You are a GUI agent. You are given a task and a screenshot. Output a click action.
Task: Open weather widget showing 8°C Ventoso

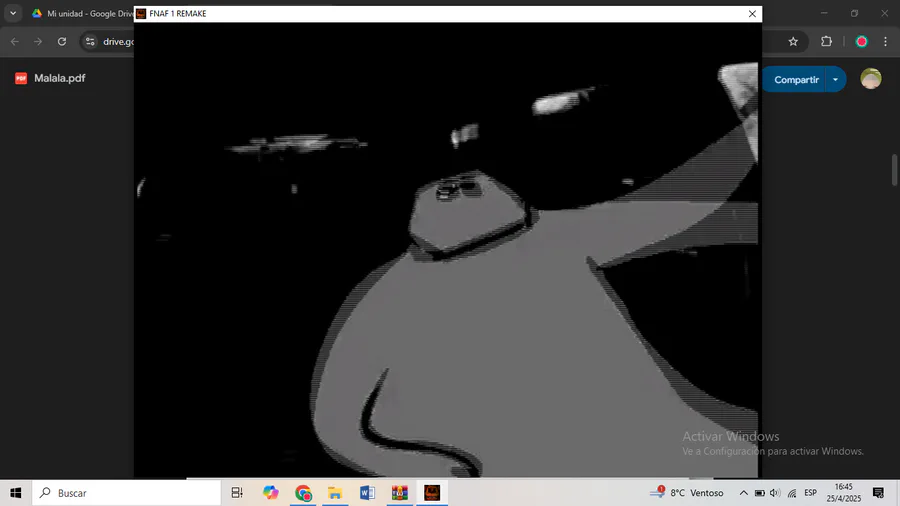click(x=686, y=493)
